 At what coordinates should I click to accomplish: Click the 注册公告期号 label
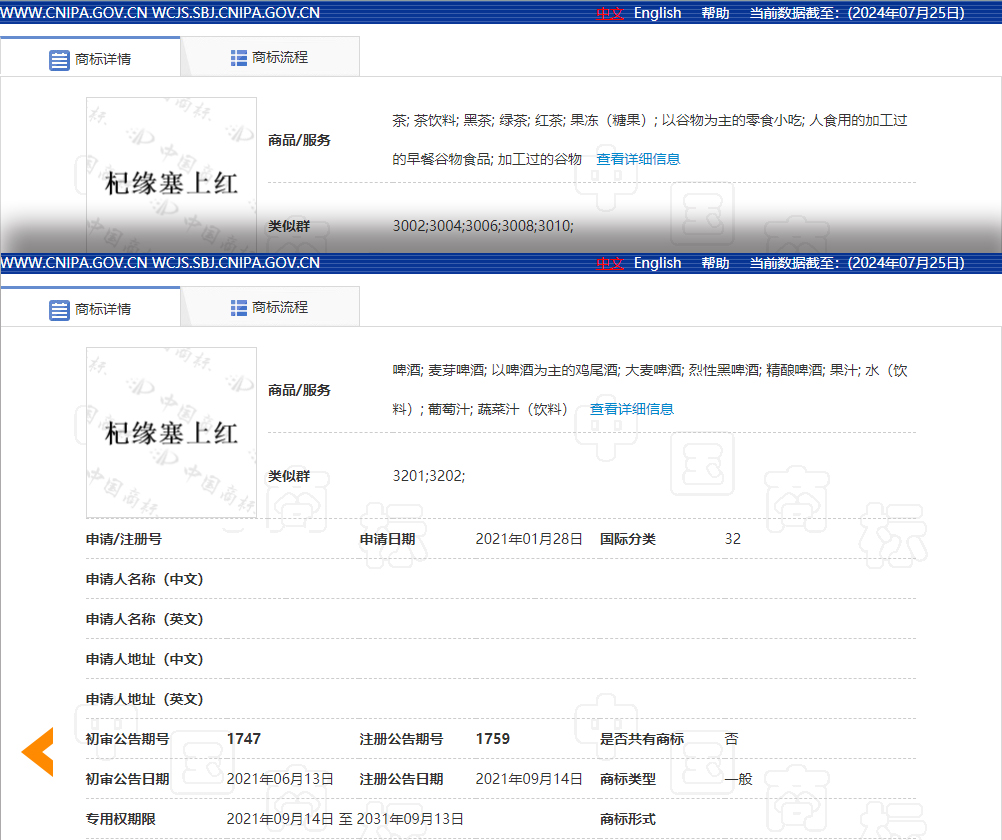(x=401, y=739)
